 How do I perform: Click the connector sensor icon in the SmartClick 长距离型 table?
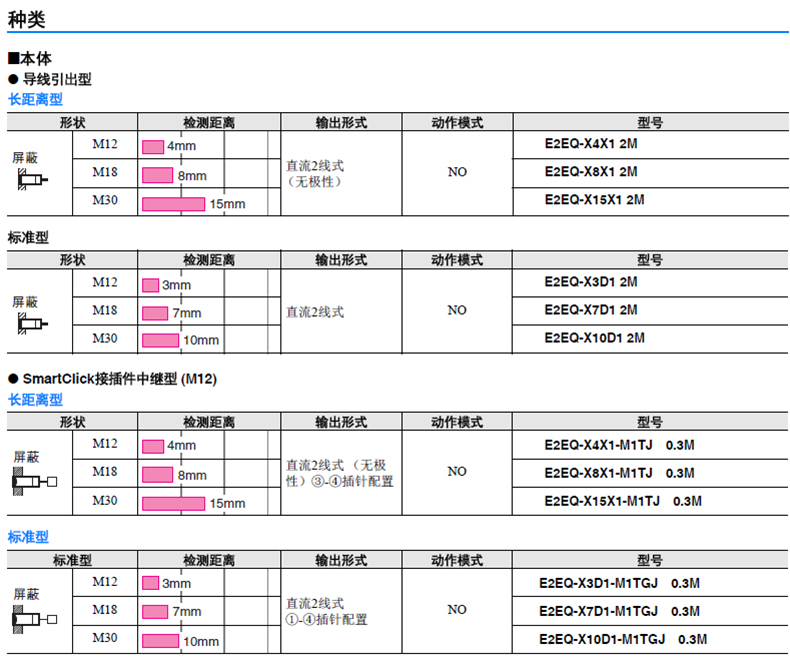click(34, 482)
